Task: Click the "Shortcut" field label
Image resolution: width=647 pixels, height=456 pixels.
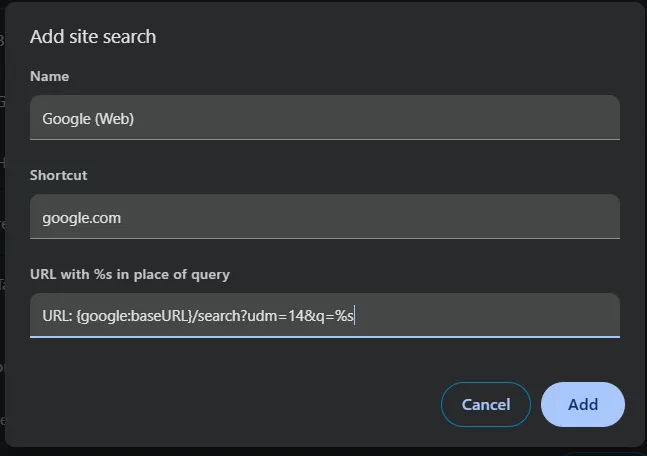Action: click(59, 175)
